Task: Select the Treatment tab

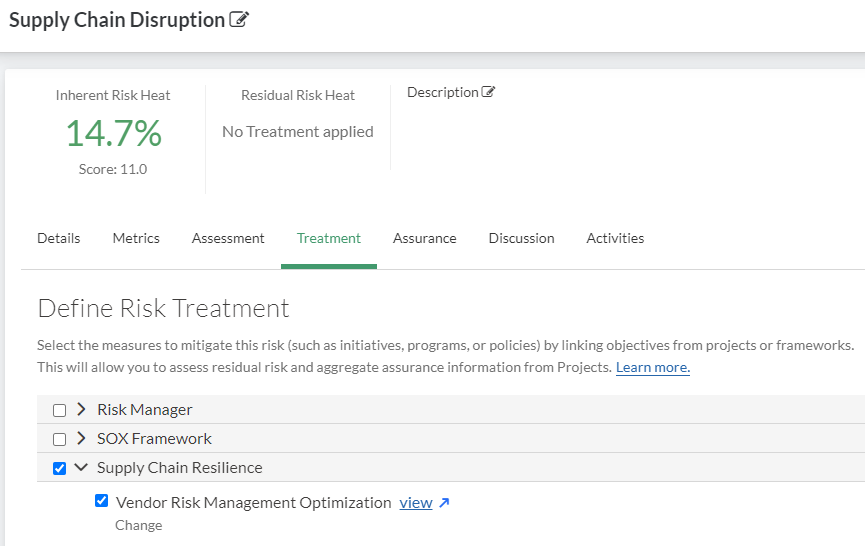Action: point(328,238)
